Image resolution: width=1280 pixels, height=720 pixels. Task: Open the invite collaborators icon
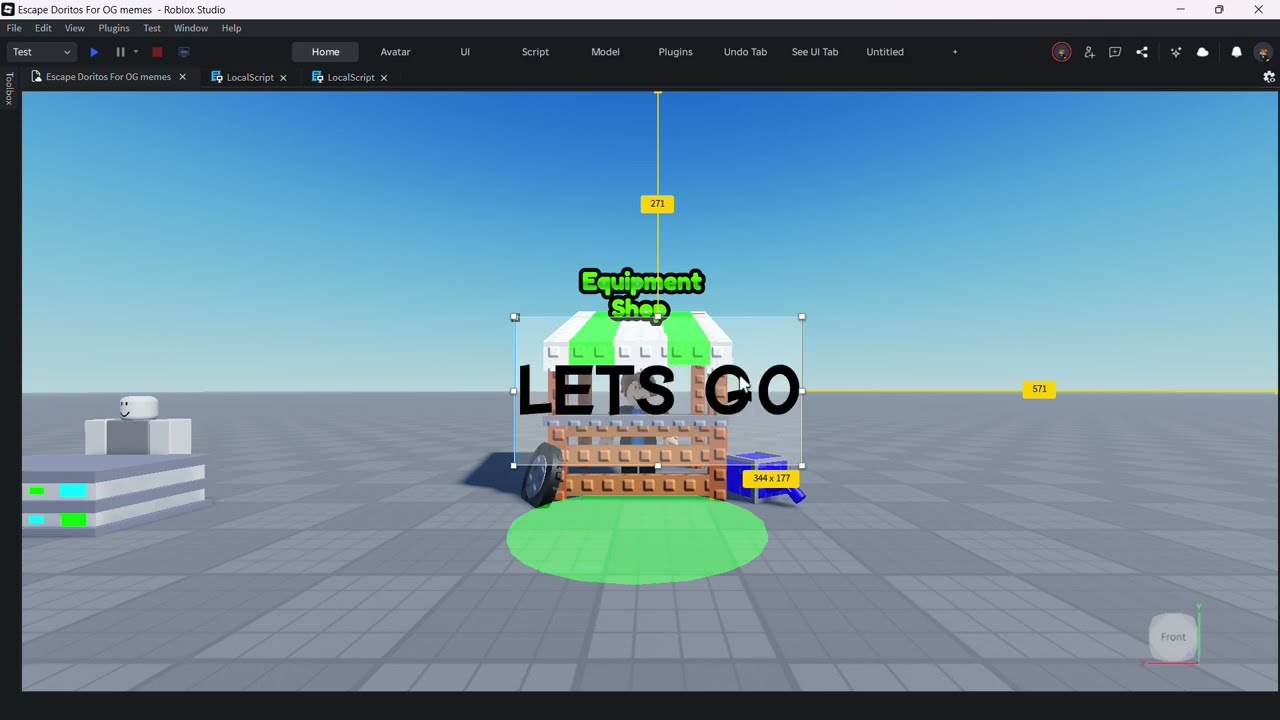[1089, 52]
